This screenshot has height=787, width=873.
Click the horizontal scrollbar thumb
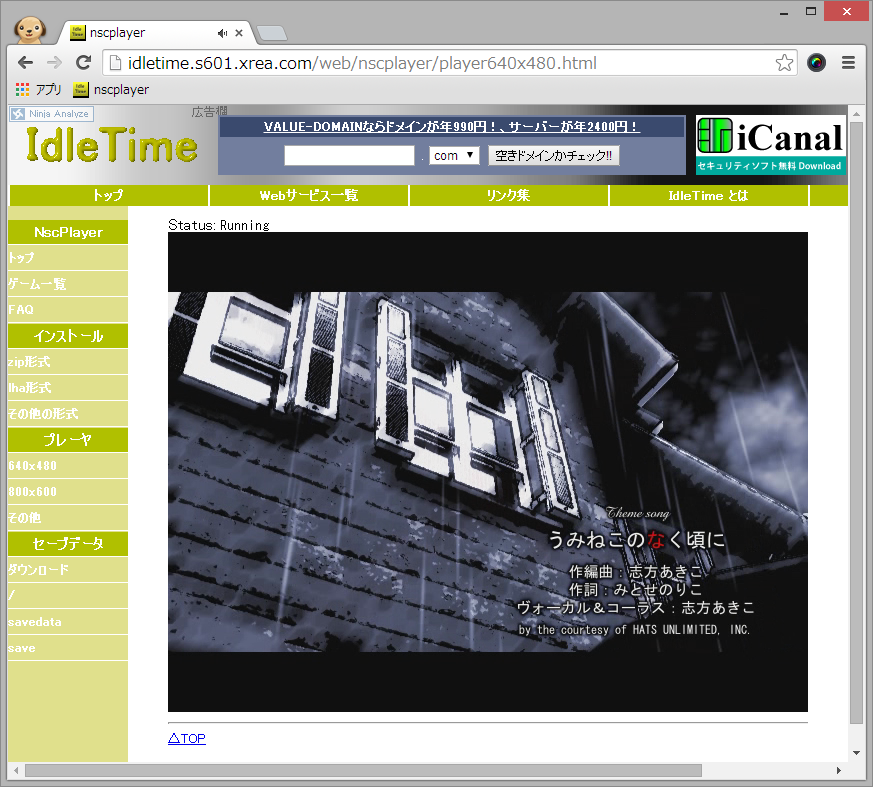[363, 770]
